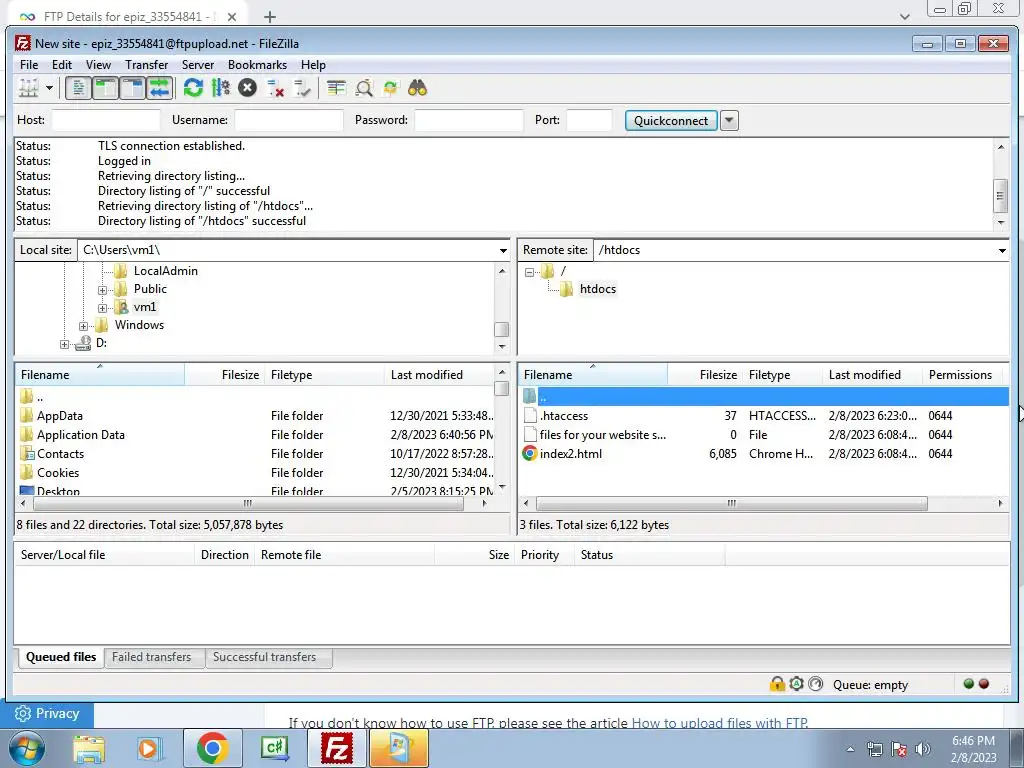This screenshot has width=1024, height=768.
Task: Switch to the Failed transfers tab
Action: (152, 657)
